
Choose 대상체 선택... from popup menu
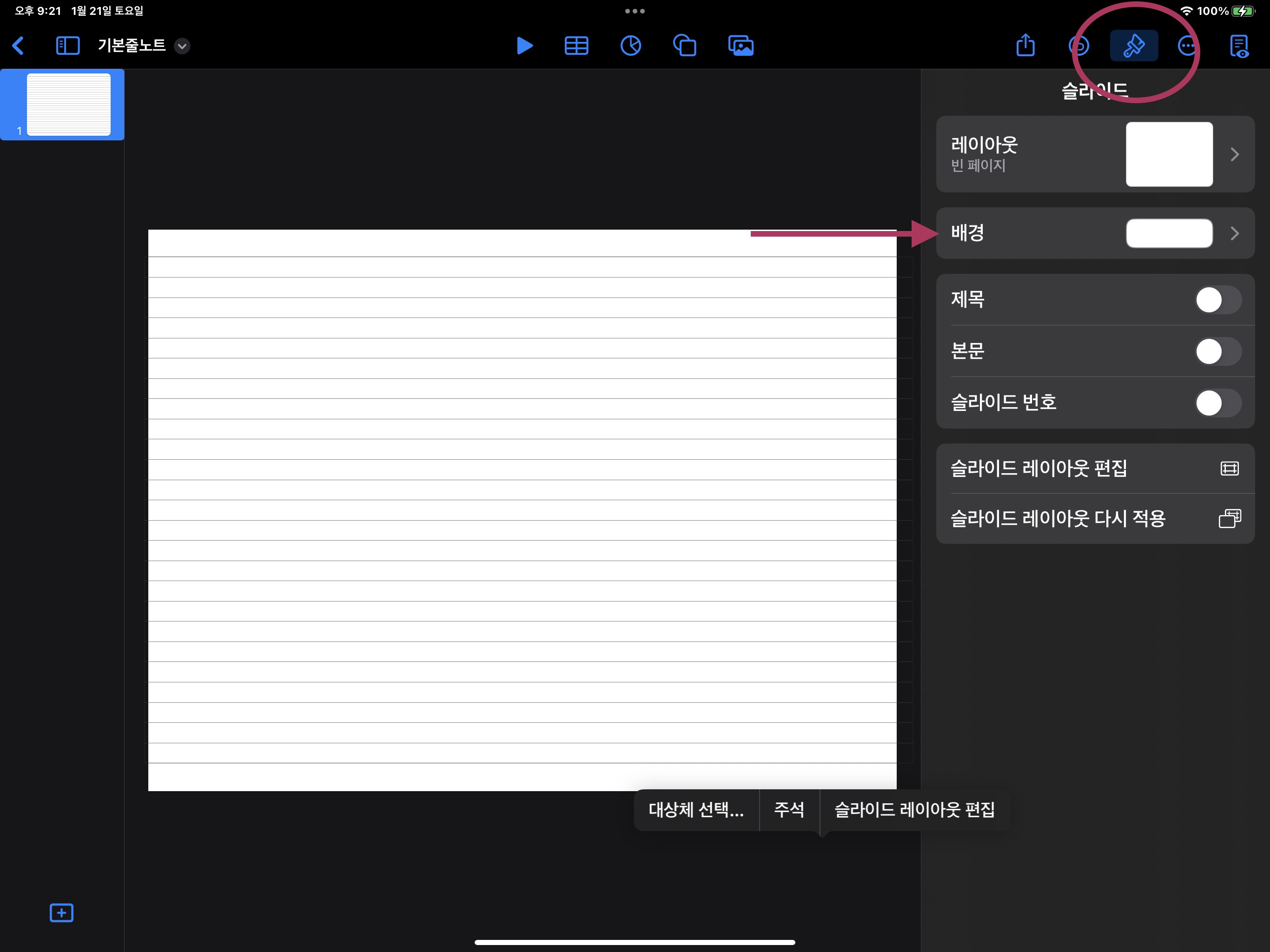coord(696,810)
